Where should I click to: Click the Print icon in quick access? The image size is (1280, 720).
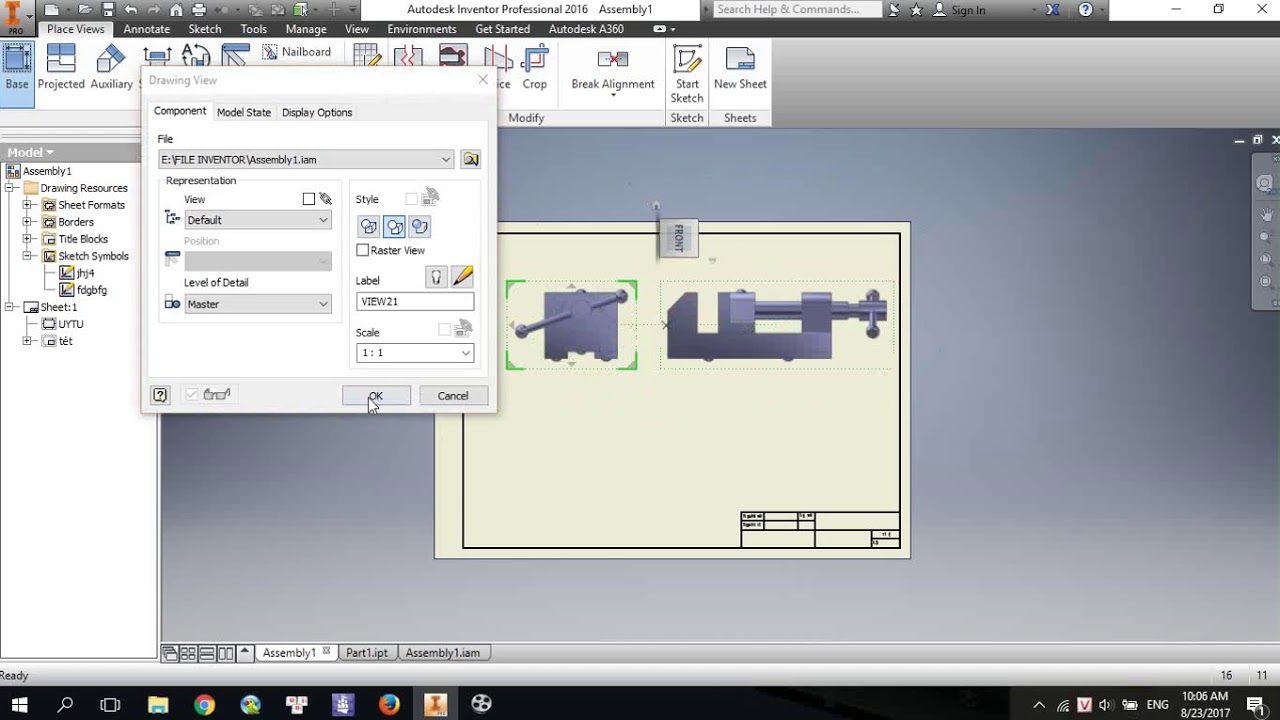coord(199,10)
